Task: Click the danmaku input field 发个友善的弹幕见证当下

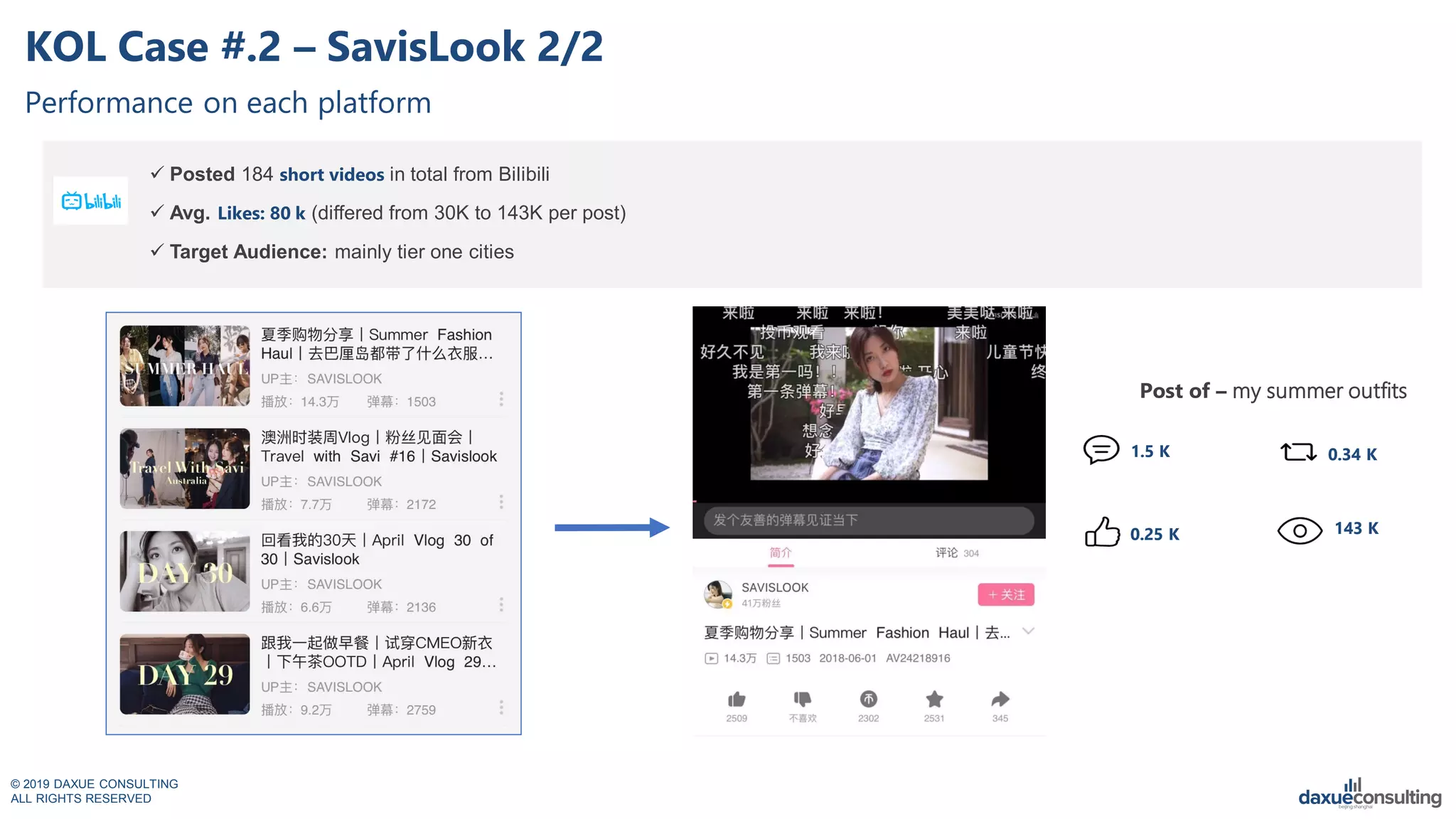Action: (x=869, y=520)
